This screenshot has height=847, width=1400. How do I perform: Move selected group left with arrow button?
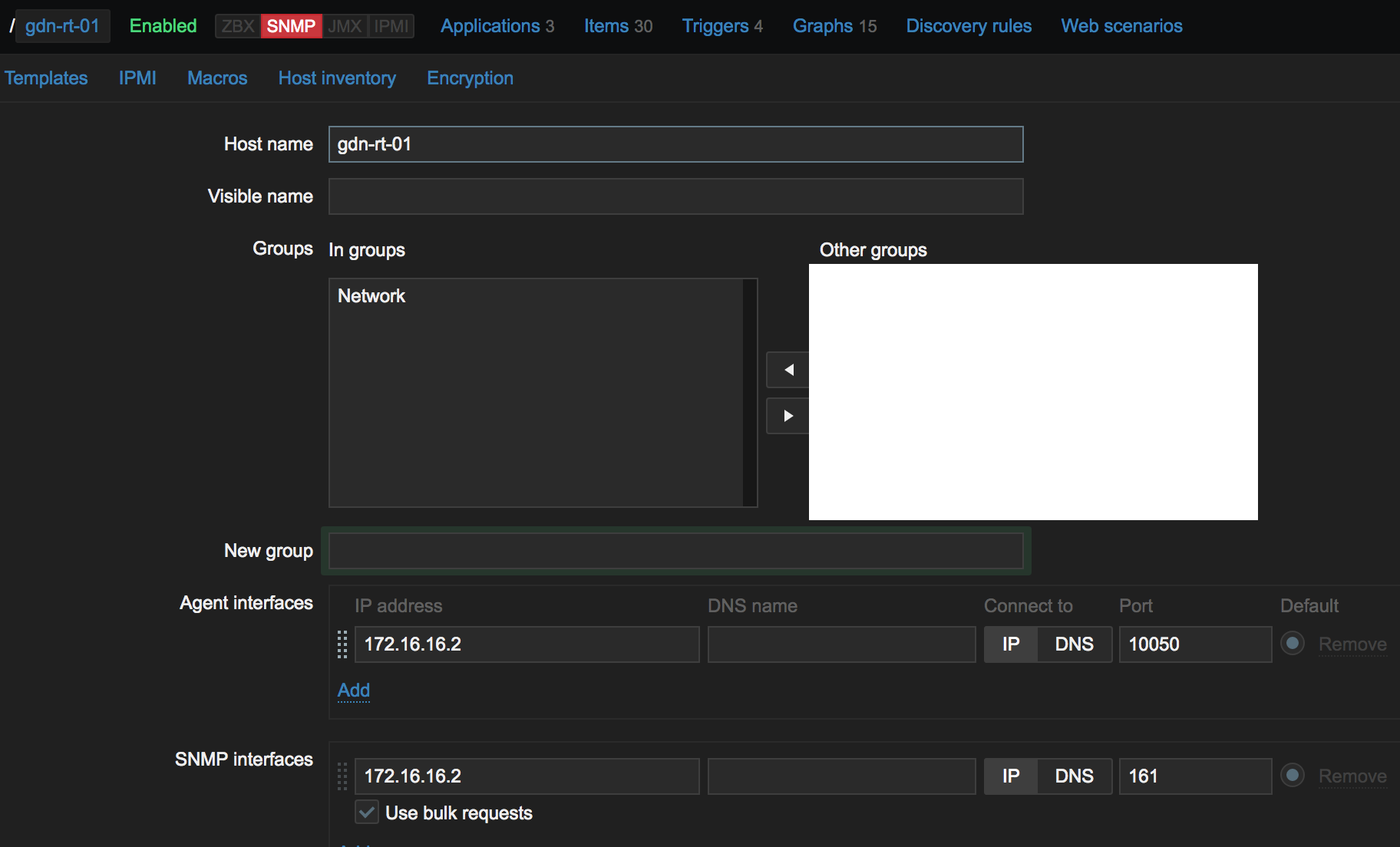pos(787,370)
